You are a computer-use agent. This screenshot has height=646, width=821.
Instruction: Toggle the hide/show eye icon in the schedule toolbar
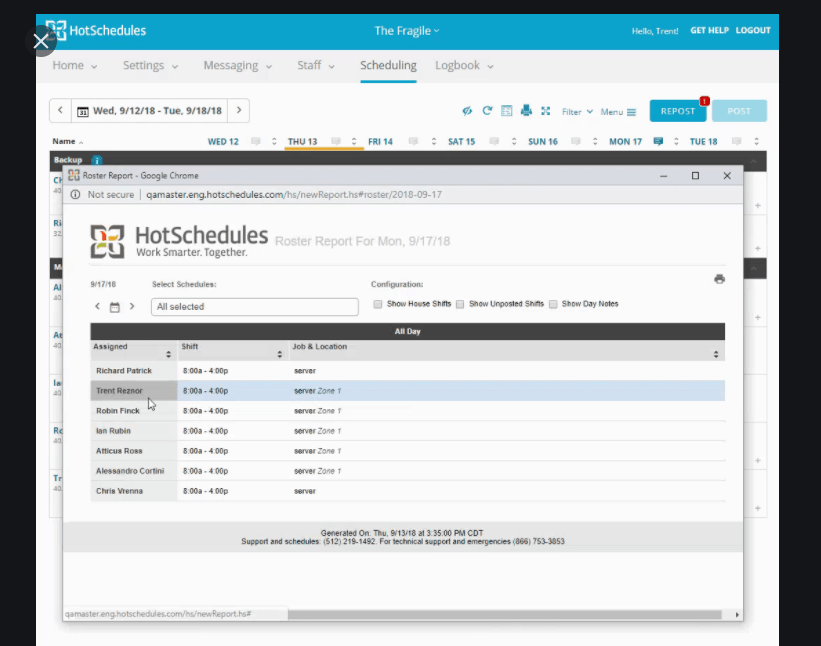[467, 111]
